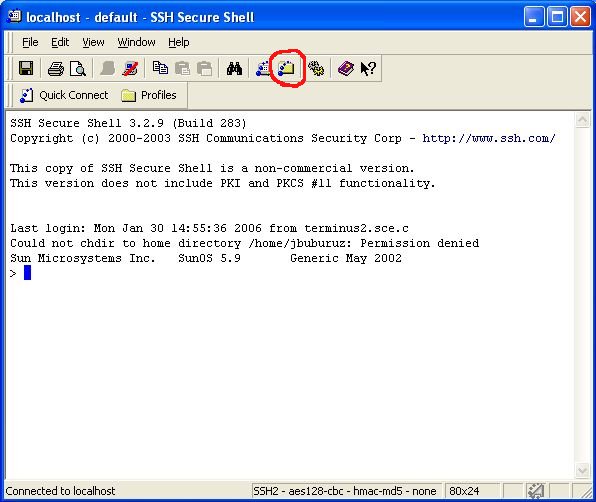596x502 pixels.
Task: Click the 'SSH2 - aes128-cbc - hmac-md5 - none' status
Action: tap(344, 491)
